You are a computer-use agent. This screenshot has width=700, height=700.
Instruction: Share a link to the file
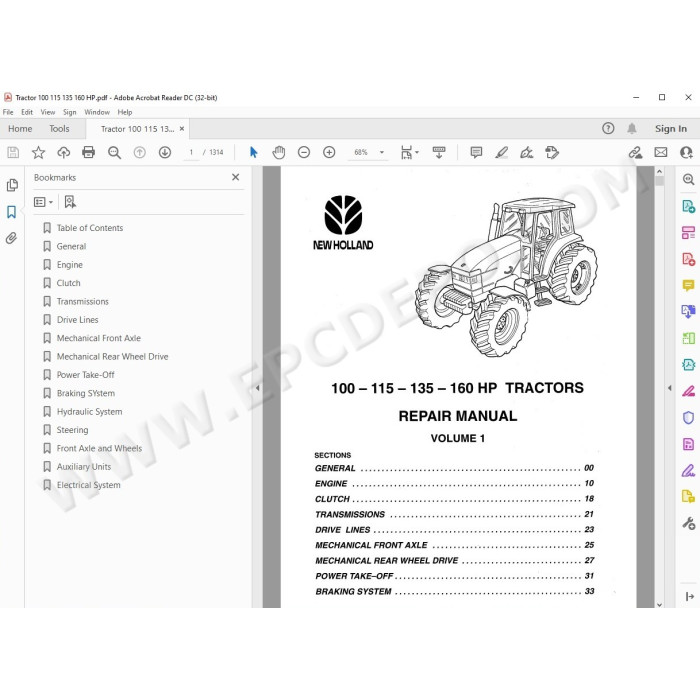click(635, 153)
